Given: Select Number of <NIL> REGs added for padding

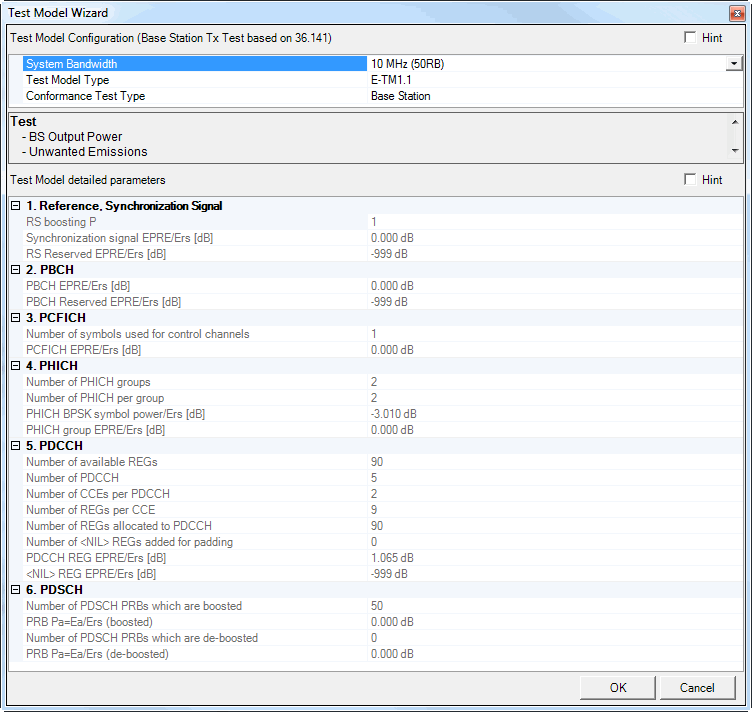Looking at the screenshot, I should pyautogui.click(x=382, y=542).
